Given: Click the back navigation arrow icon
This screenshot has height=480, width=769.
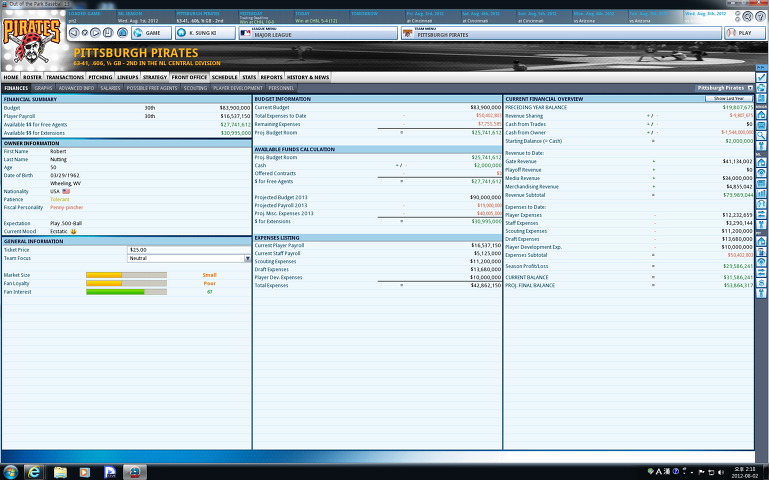Looking at the screenshot, I should 74,33.
